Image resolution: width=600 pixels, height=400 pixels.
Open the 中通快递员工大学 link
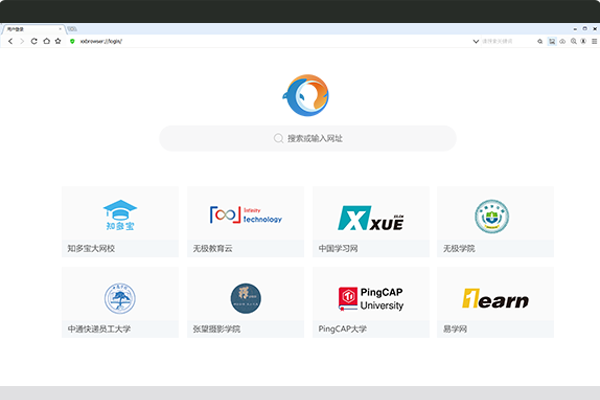99,329
